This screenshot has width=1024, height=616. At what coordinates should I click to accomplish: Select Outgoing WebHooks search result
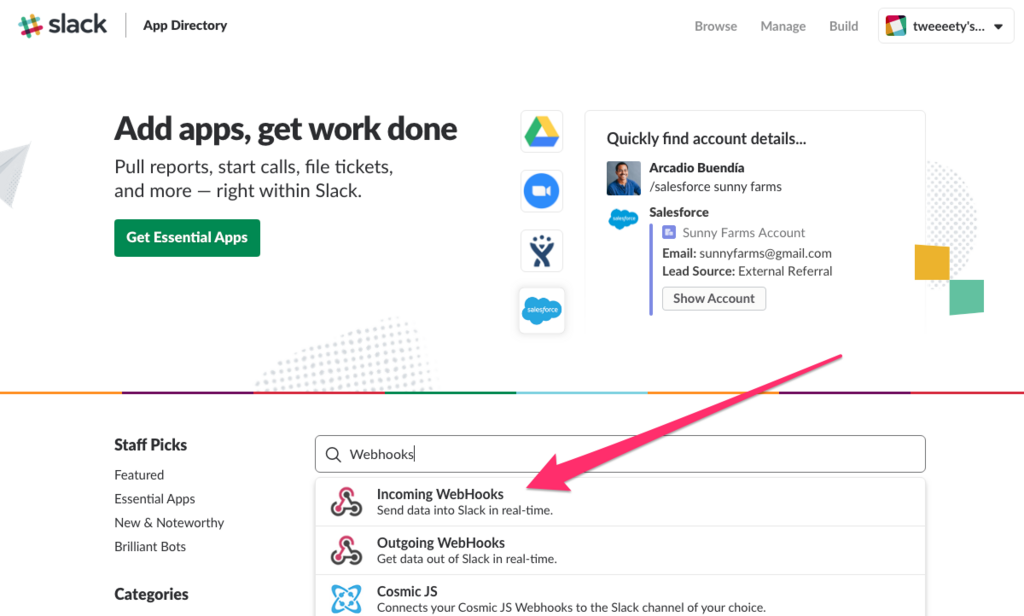click(620, 550)
